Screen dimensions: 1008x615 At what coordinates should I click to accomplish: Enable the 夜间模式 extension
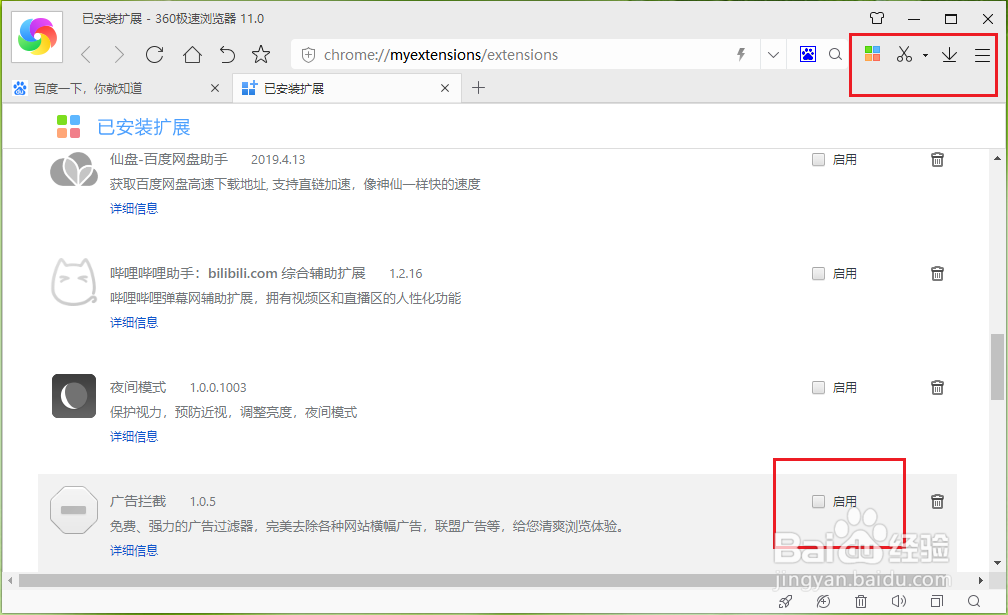point(817,387)
